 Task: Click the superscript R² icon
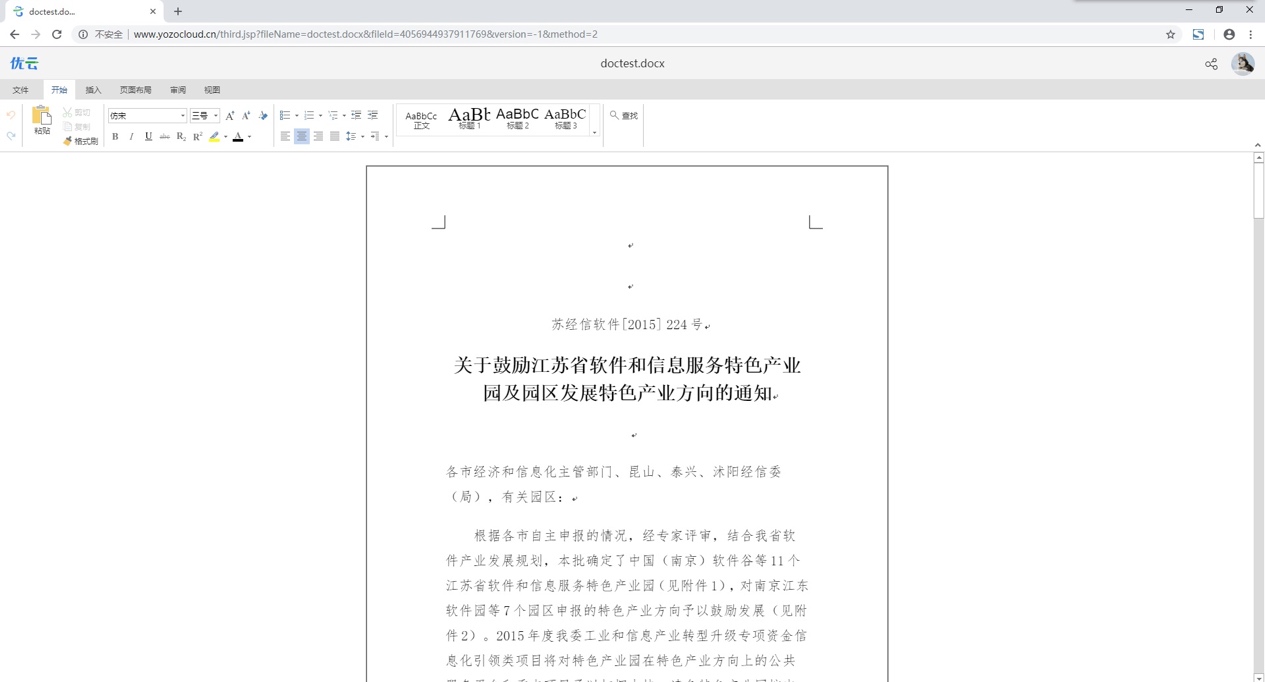[198, 137]
